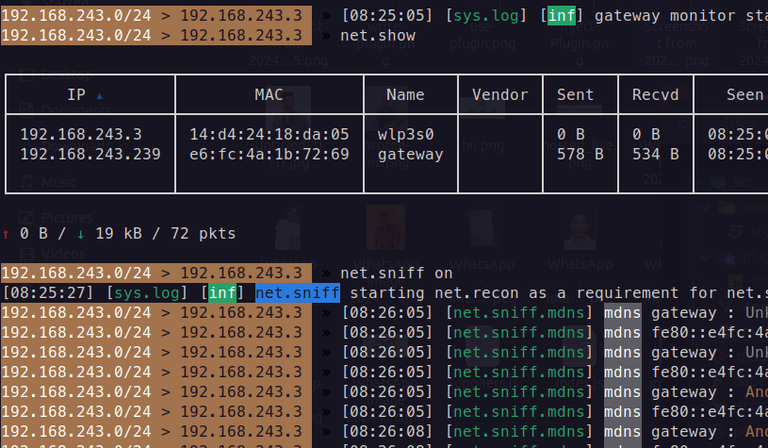The width and height of the screenshot is (768, 448).
Task: Click the green download arrow in traffic summary
Action: tap(81, 234)
